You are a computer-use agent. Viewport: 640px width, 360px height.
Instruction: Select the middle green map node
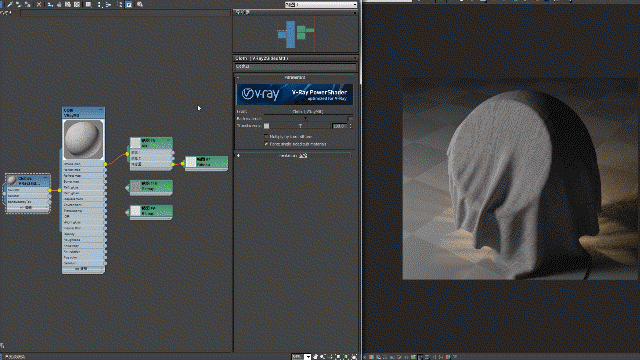[x=151, y=187]
